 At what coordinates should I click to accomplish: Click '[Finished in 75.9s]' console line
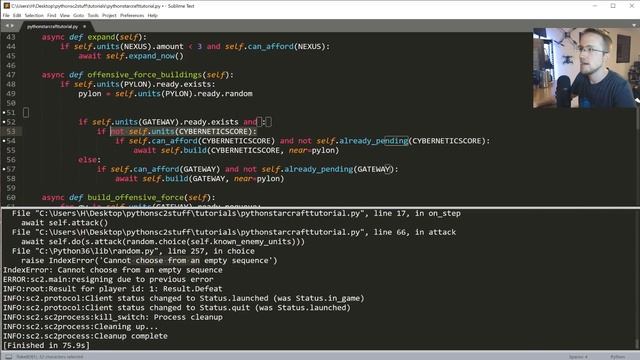point(47,345)
